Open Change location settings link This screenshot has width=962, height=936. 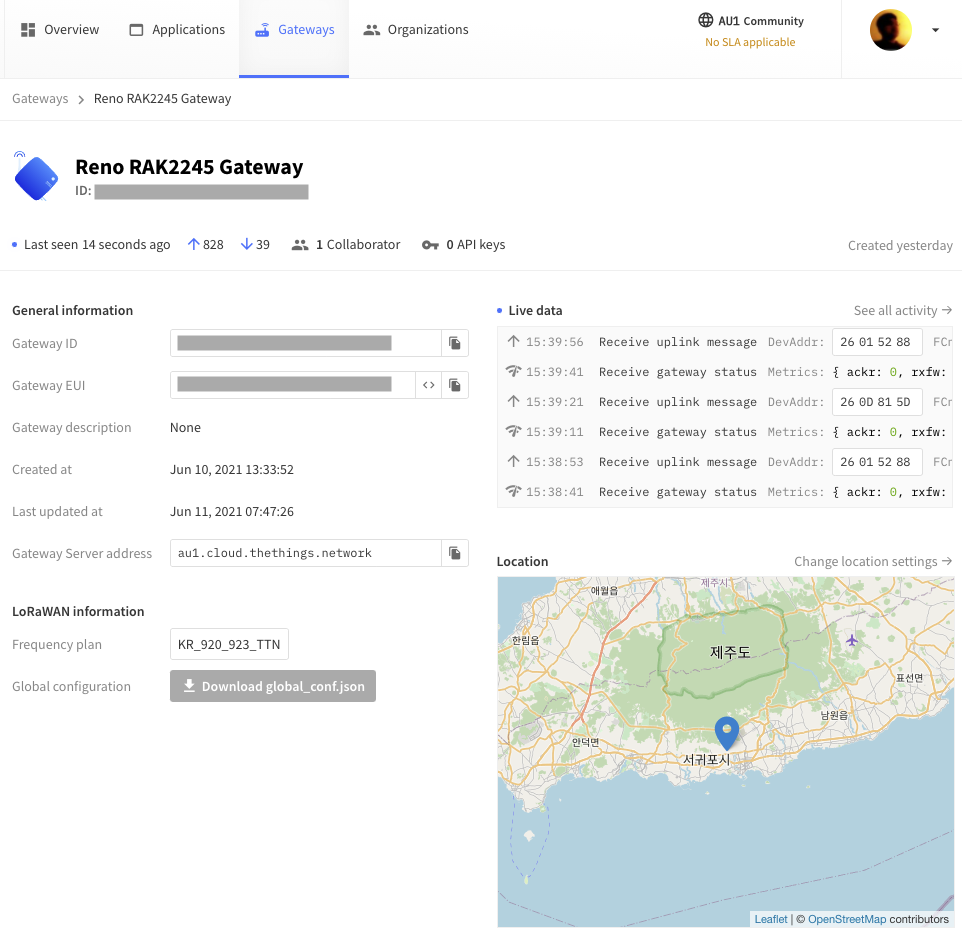pyautogui.click(x=872, y=561)
